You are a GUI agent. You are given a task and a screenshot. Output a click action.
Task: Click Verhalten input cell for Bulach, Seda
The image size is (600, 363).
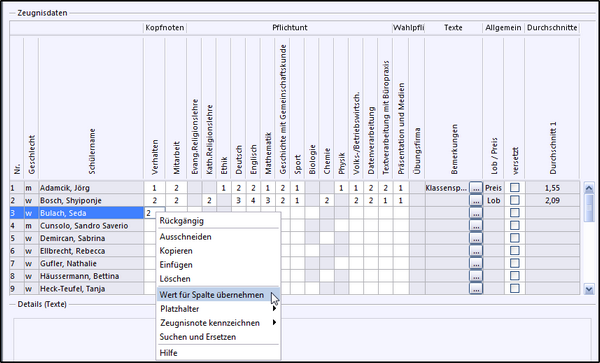tap(155, 213)
